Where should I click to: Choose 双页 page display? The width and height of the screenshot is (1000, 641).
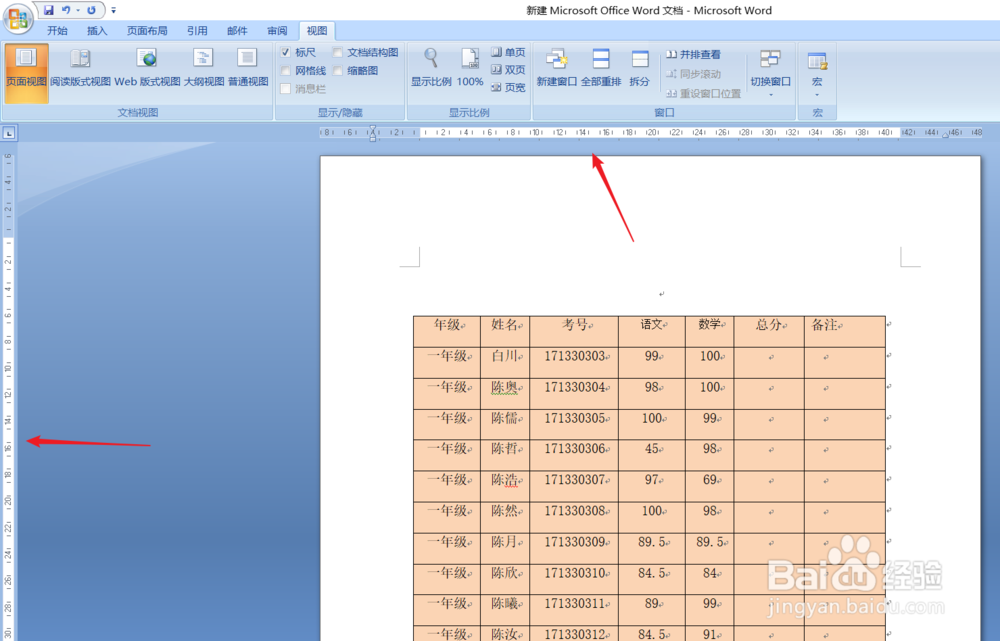pyautogui.click(x=508, y=70)
